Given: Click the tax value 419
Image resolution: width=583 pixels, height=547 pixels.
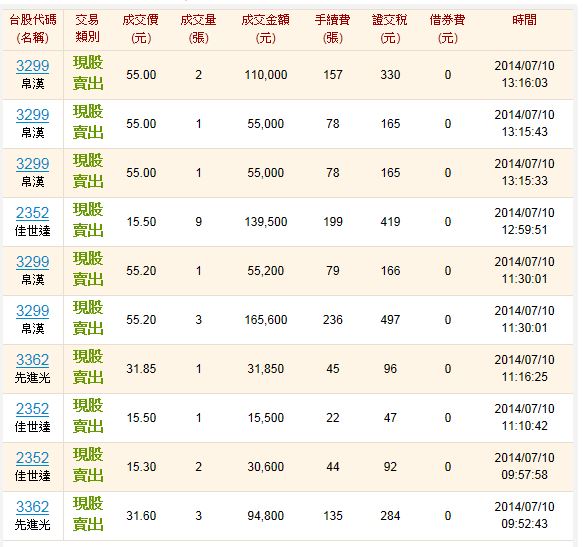Looking at the screenshot, I should click(390, 222).
